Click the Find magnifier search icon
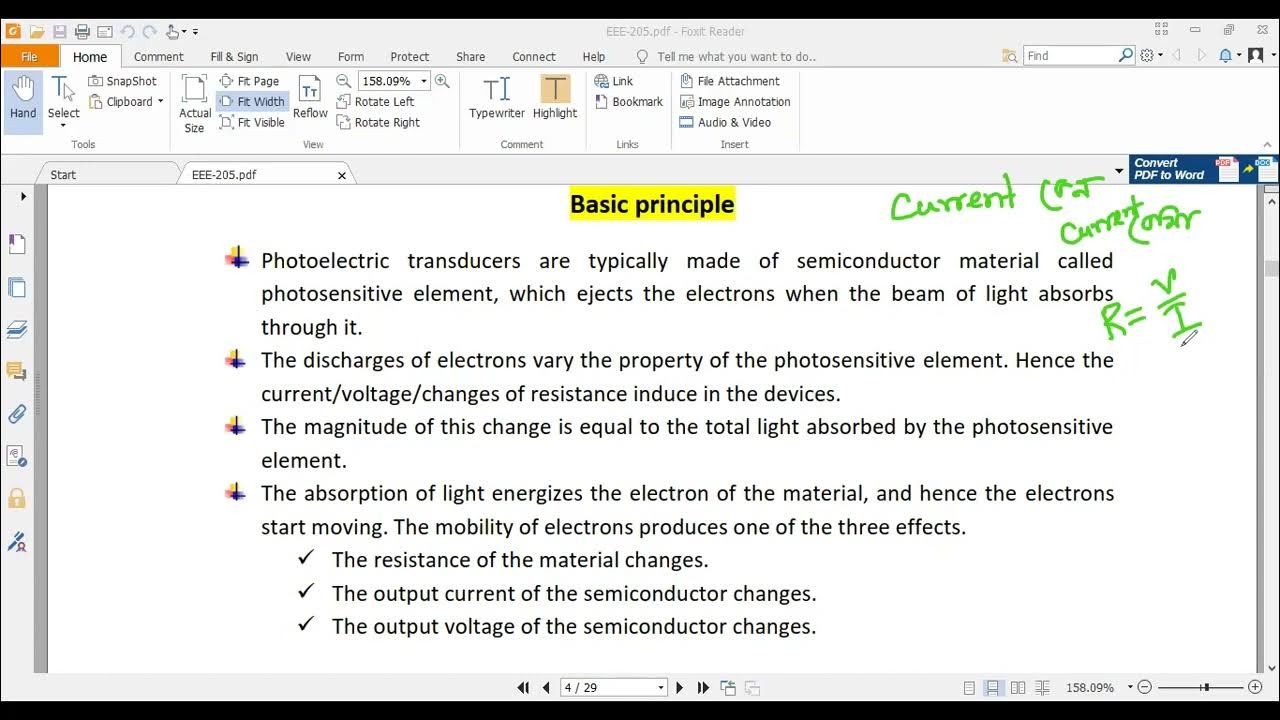The image size is (1280, 720). (1126, 56)
